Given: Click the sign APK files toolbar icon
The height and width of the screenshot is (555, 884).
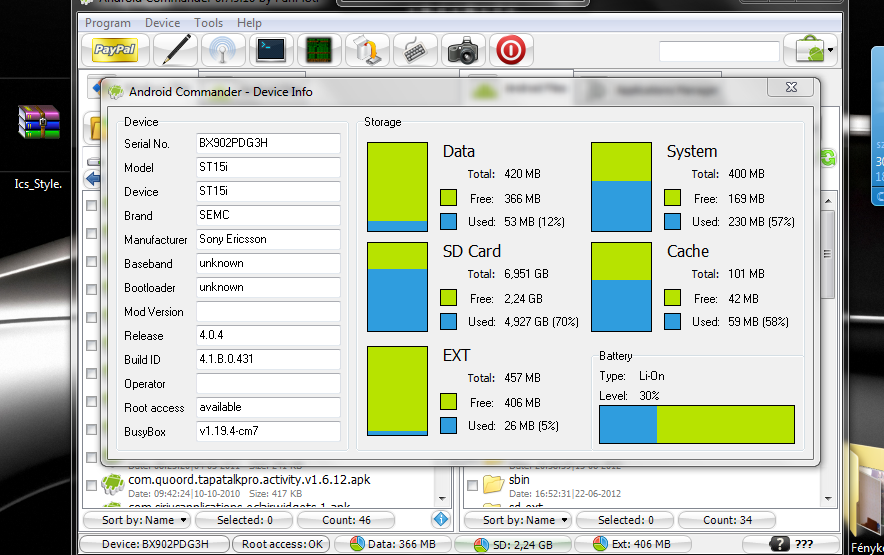Looking at the screenshot, I should (x=366, y=50).
